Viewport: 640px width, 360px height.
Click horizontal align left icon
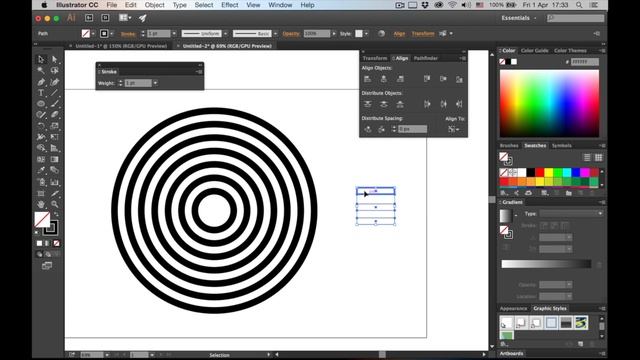[367, 79]
